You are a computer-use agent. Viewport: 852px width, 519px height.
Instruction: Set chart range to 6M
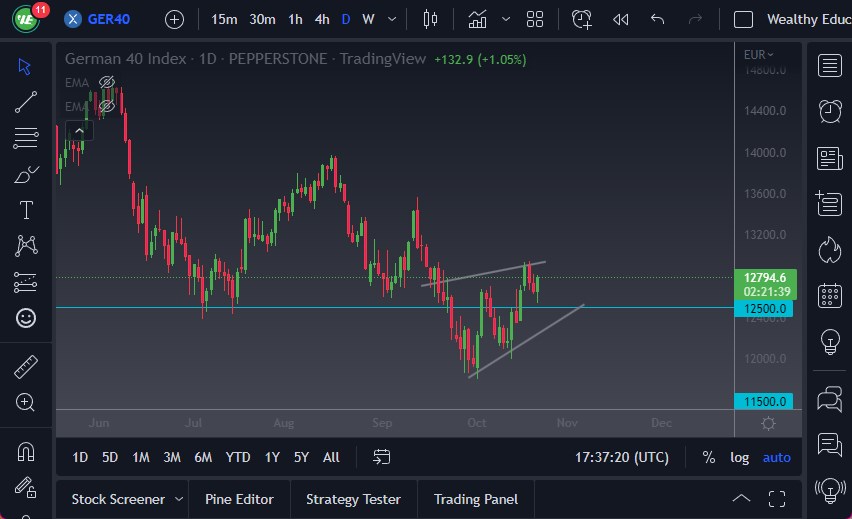[203, 458]
